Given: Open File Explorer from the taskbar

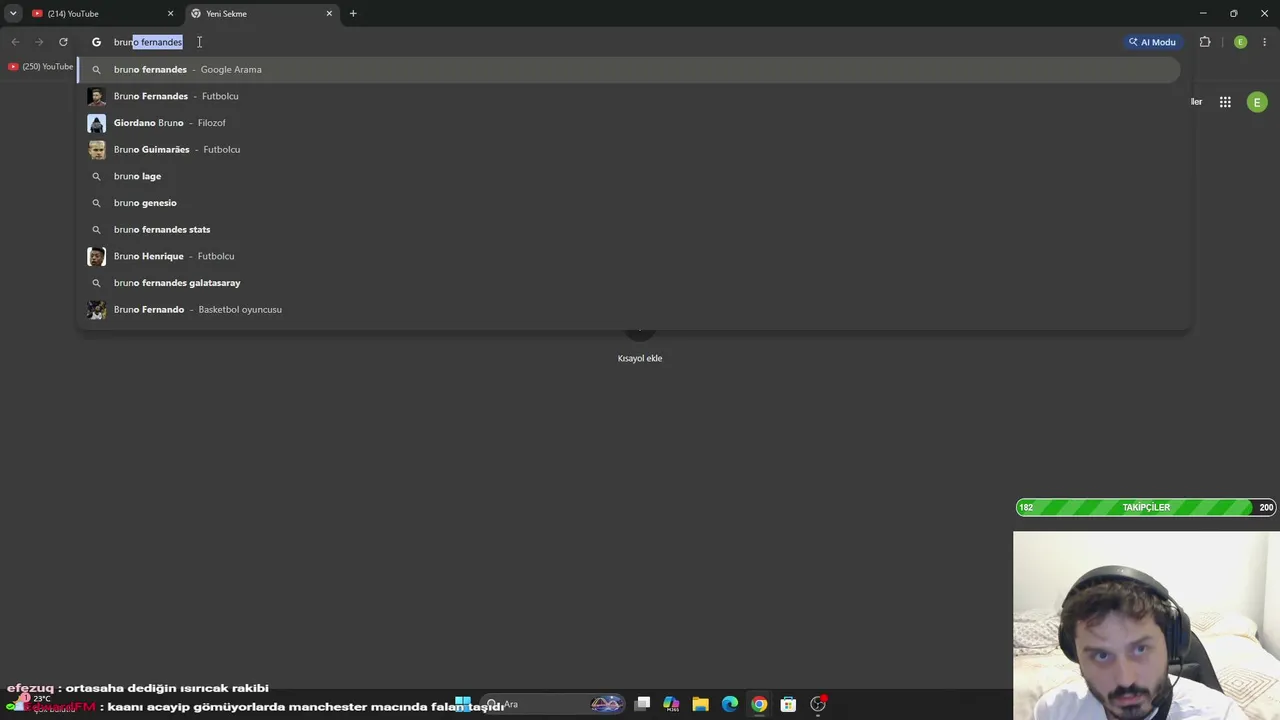Looking at the screenshot, I should click(x=700, y=704).
